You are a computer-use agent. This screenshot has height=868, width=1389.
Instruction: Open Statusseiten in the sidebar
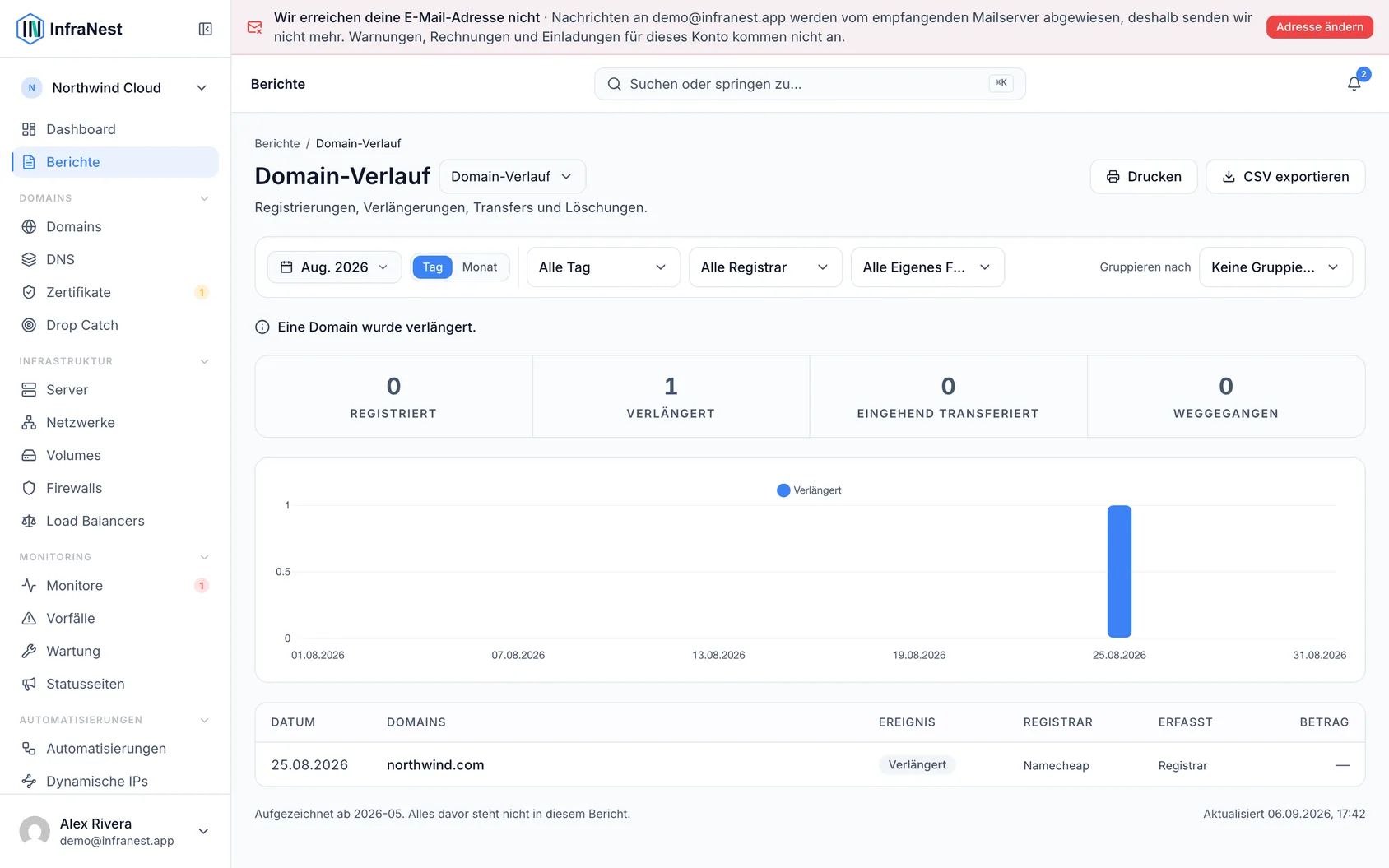click(115, 684)
